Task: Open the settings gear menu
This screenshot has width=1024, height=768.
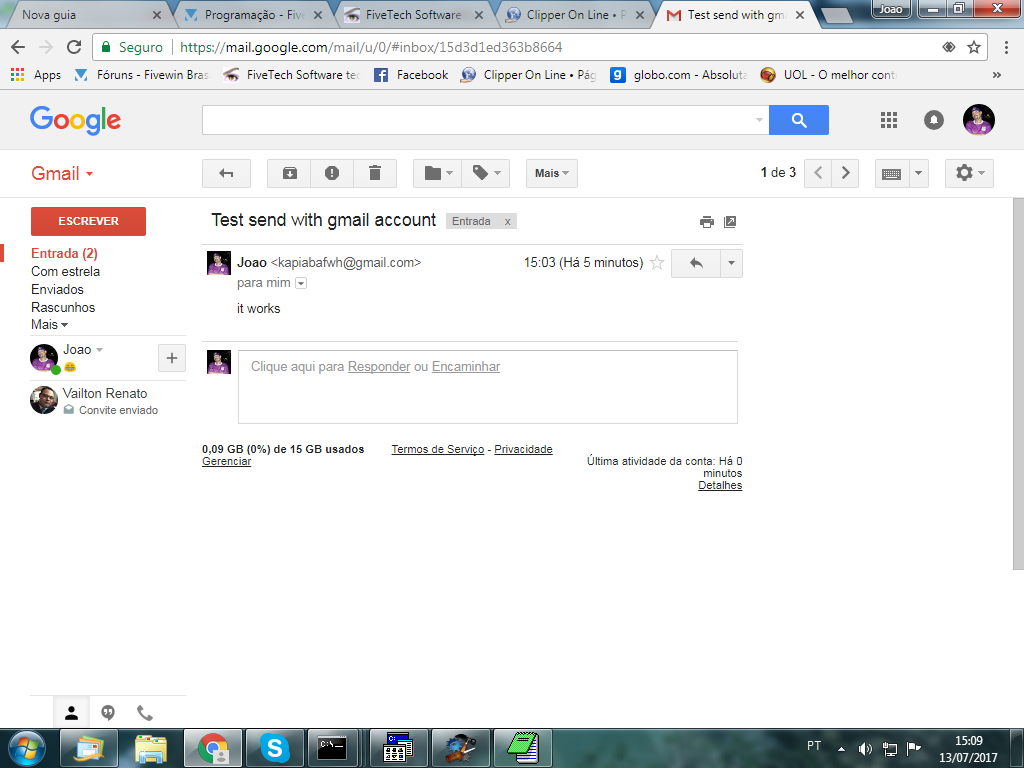Action: 969,173
